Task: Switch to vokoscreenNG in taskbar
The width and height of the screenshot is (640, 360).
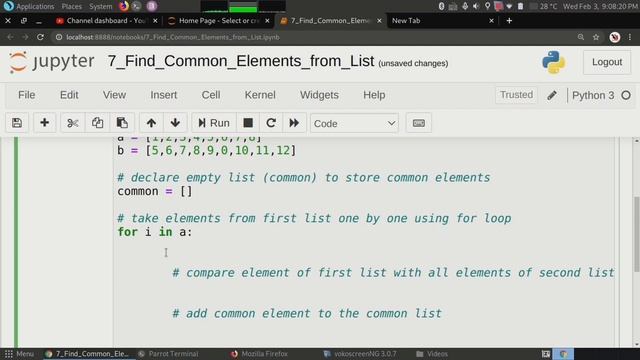Action: pos(359,354)
